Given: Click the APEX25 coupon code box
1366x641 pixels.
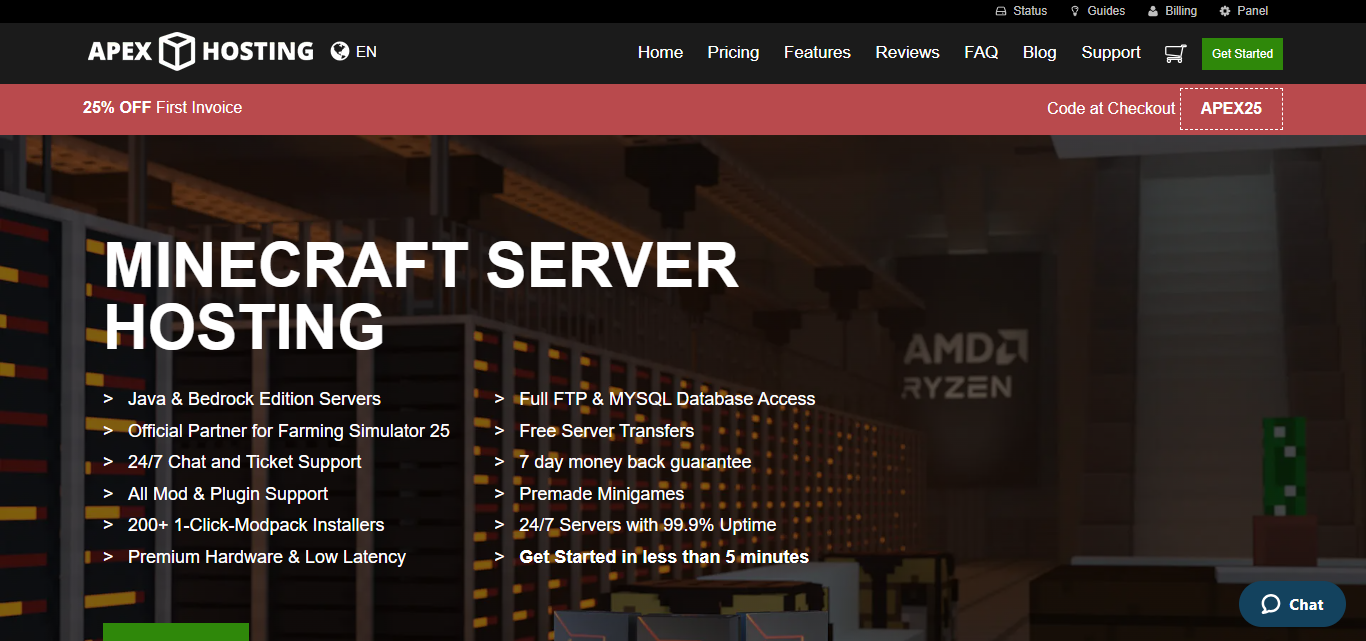Looking at the screenshot, I should pos(1231,109).
